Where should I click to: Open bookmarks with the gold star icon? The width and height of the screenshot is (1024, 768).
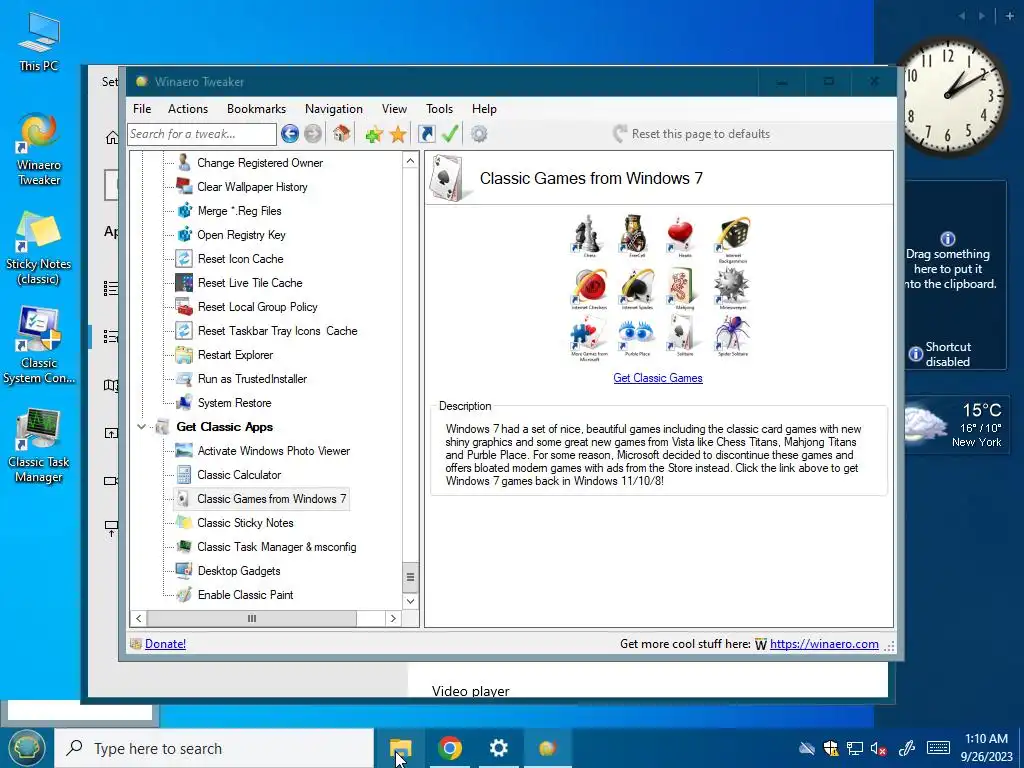pos(398,135)
